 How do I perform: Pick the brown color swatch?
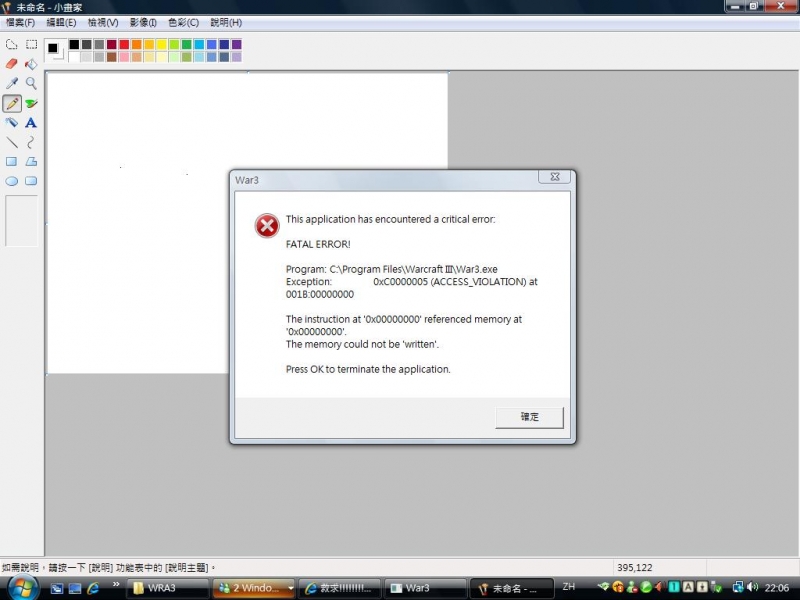tap(112, 57)
